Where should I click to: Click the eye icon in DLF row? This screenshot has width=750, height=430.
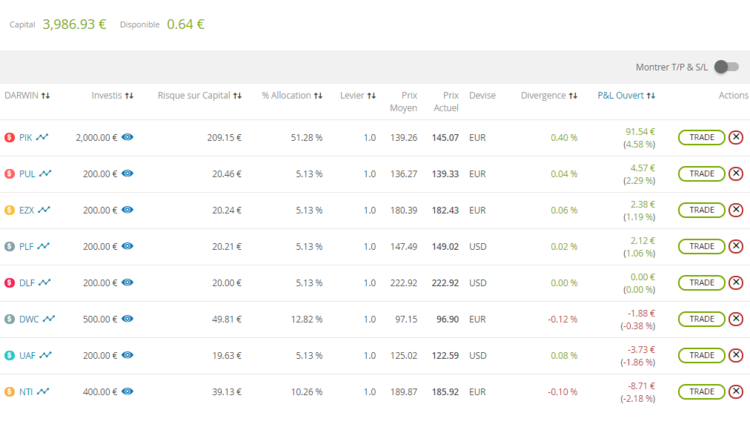pos(128,282)
